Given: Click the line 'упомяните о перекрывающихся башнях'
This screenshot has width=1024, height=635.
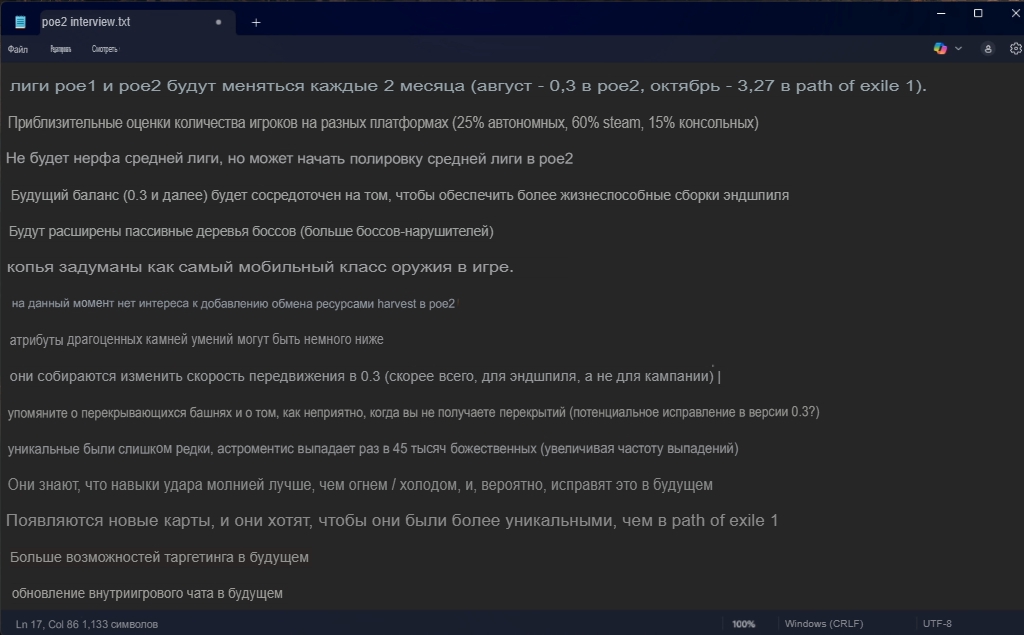Looking at the screenshot, I should coord(413,412).
